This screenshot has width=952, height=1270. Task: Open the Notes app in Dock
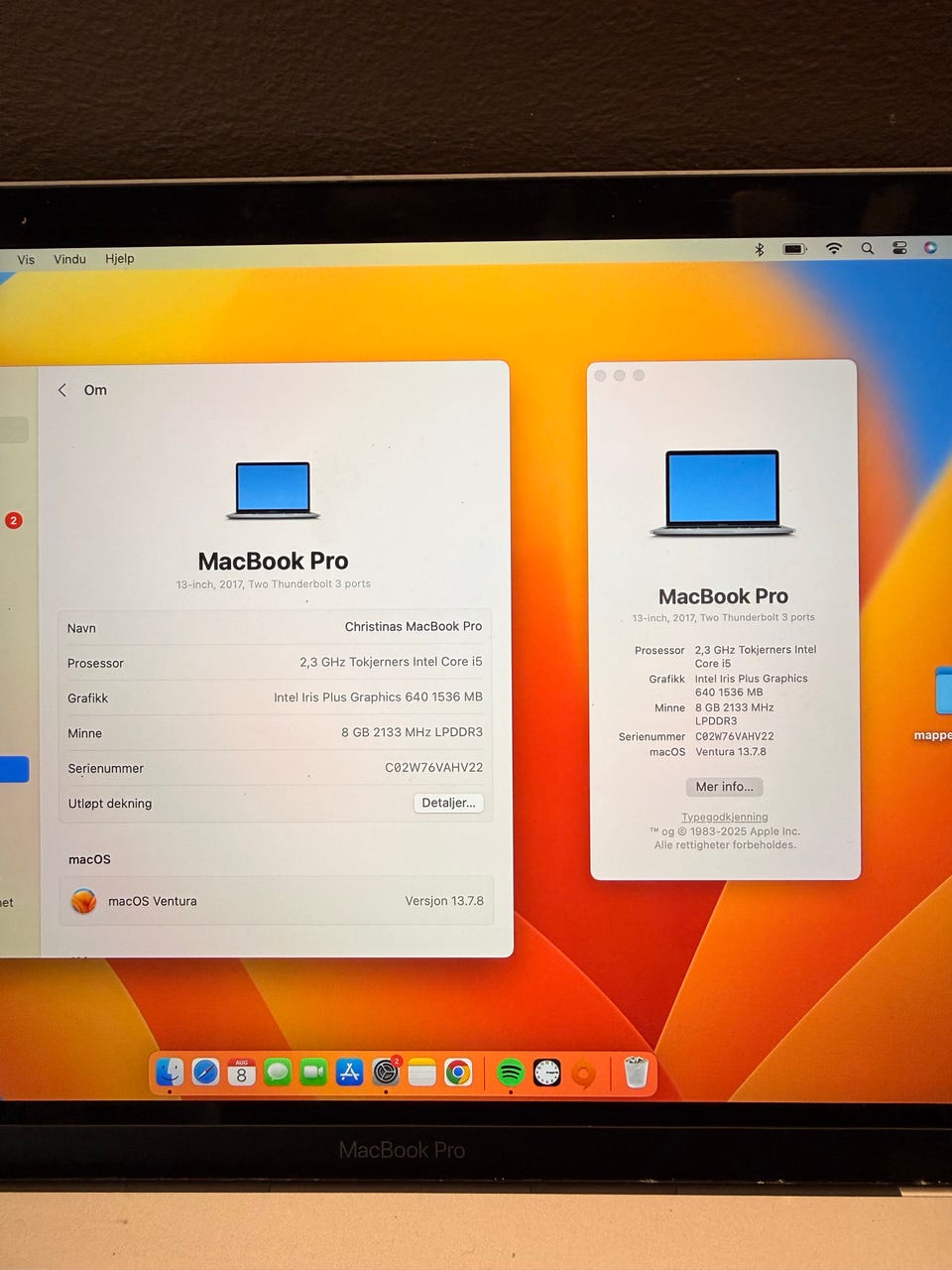421,1073
